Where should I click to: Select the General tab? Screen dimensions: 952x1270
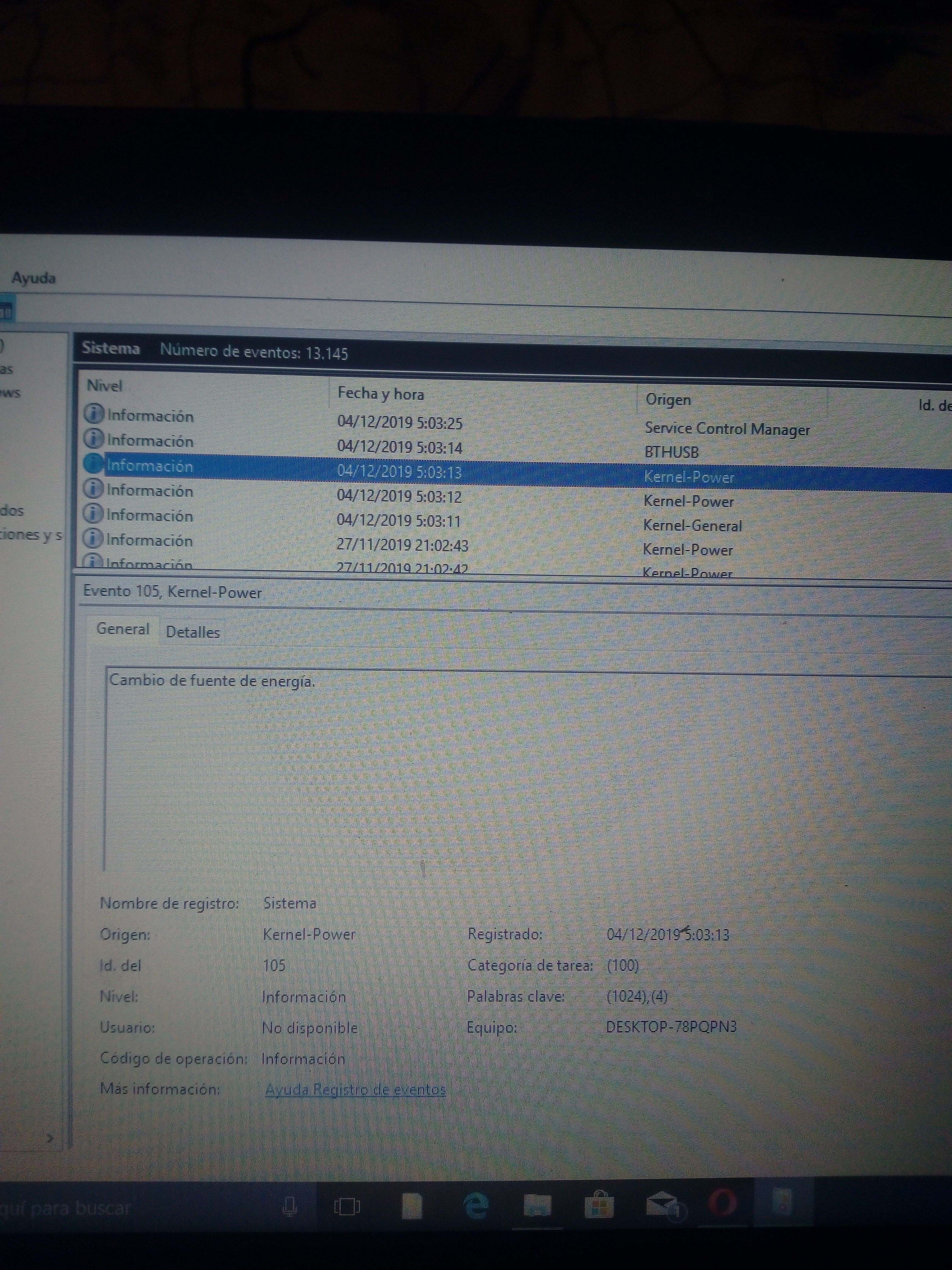click(123, 629)
